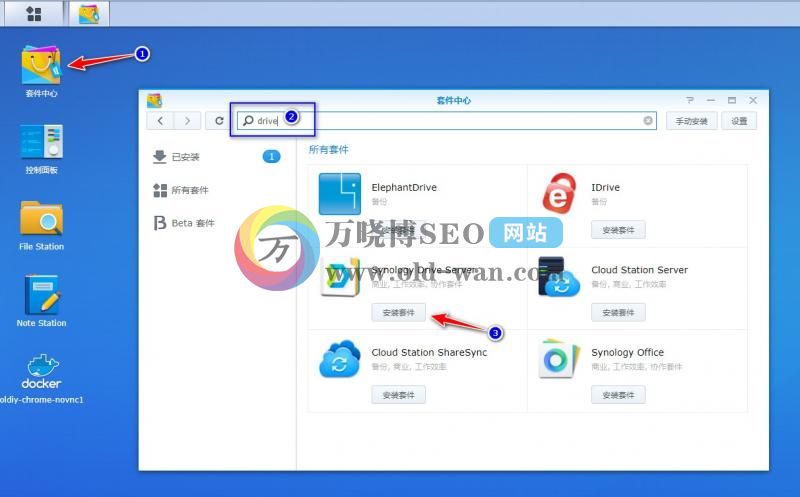Install Synology Drive Server package
The width and height of the screenshot is (800, 497).
click(398, 312)
